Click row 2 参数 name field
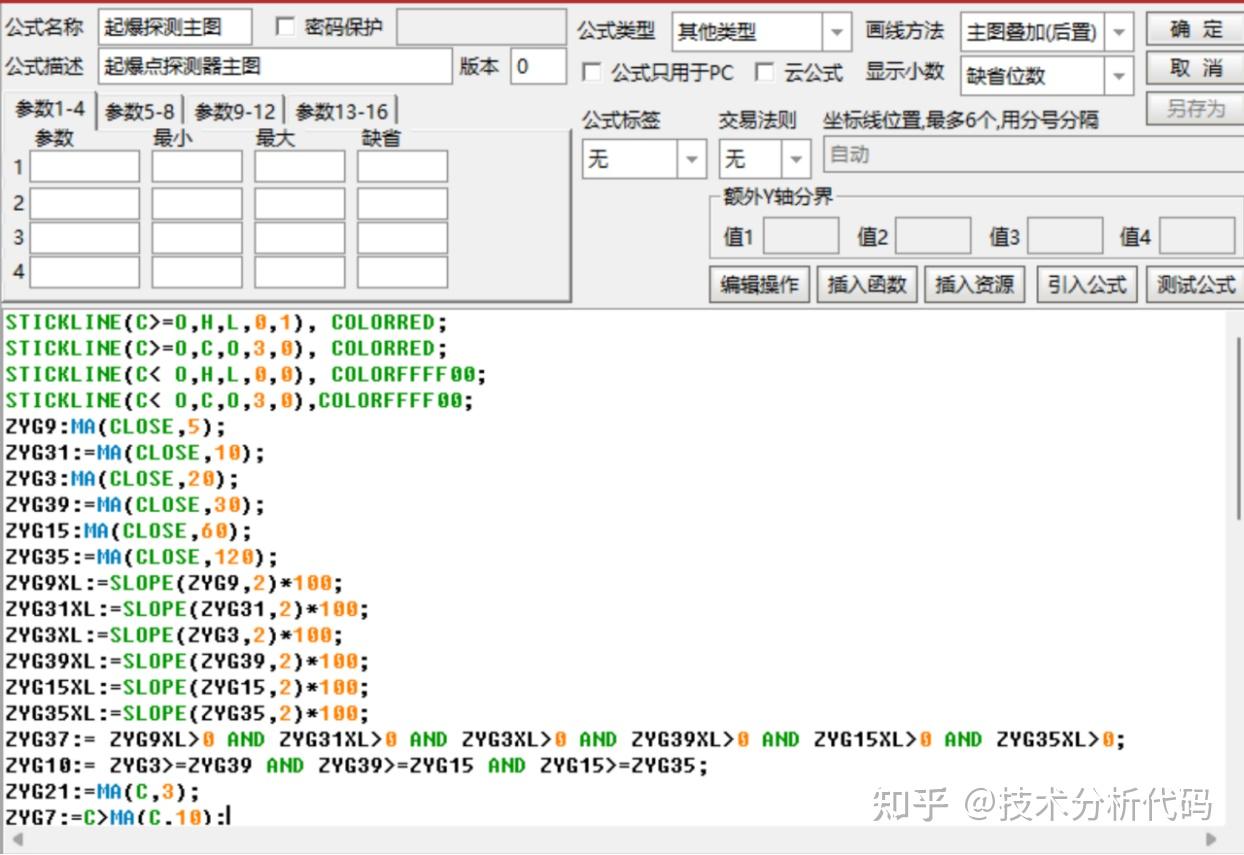Screen dimensions: 1244x855 (85, 203)
